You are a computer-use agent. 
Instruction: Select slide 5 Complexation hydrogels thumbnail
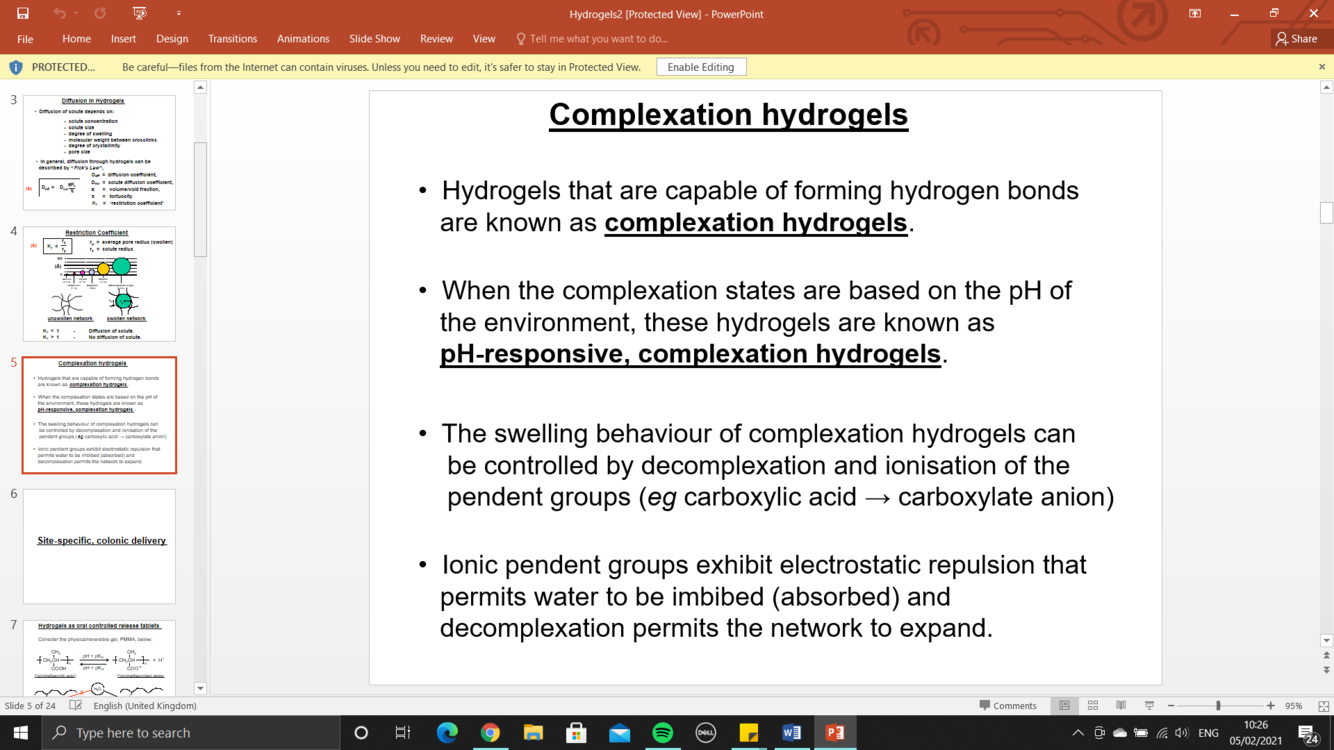tap(99, 415)
